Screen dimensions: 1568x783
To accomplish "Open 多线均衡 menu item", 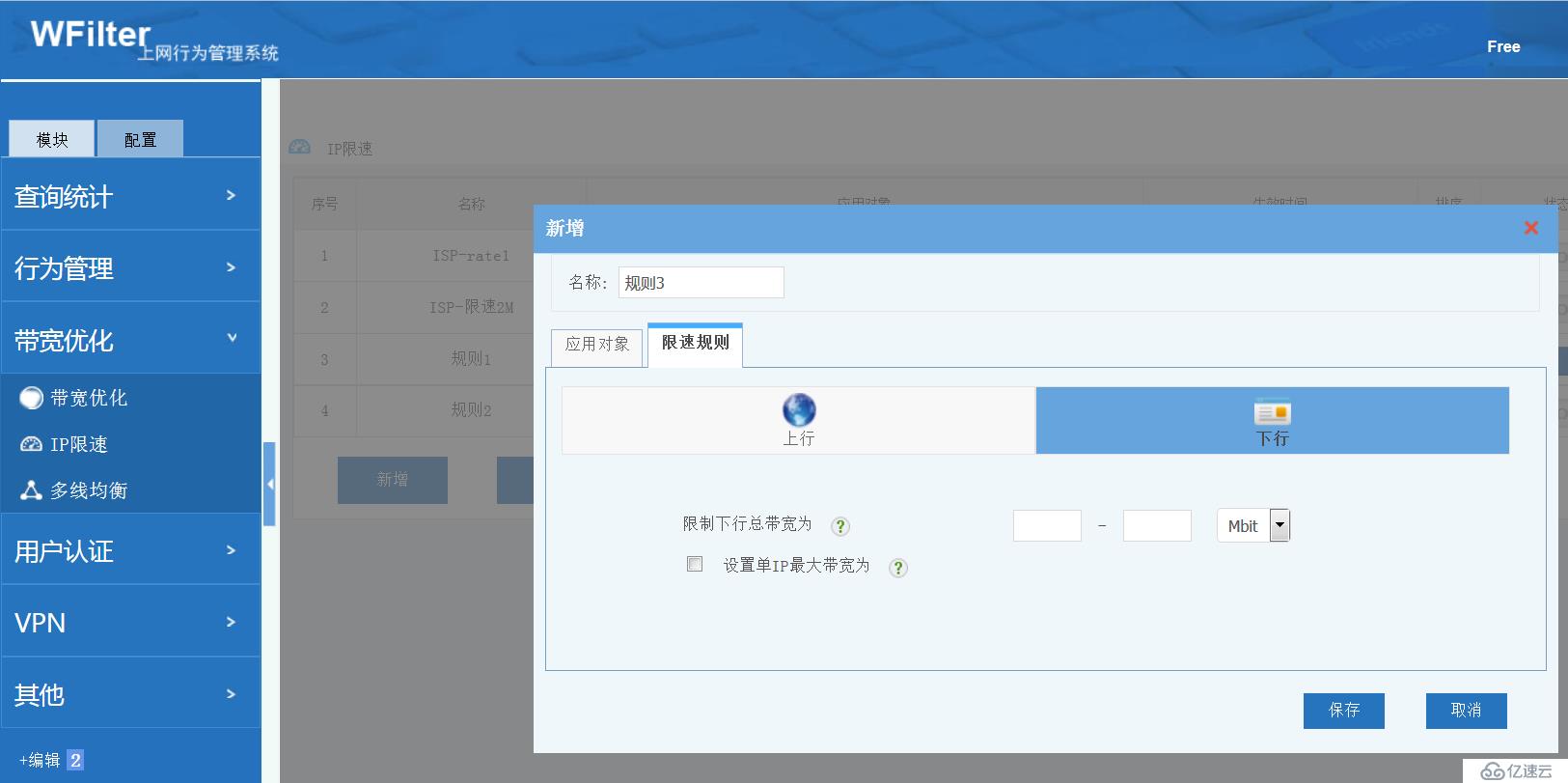I will [x=89, y=490].
